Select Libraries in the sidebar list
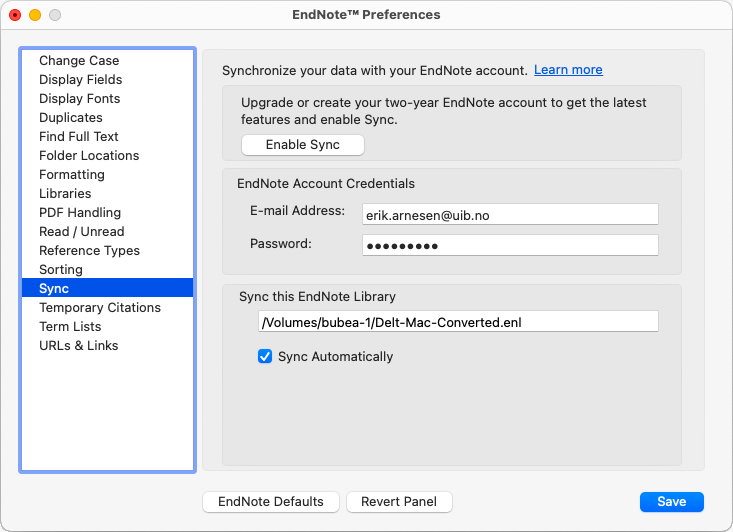Screen dimensions: 733x532 [x=107, y=194]
